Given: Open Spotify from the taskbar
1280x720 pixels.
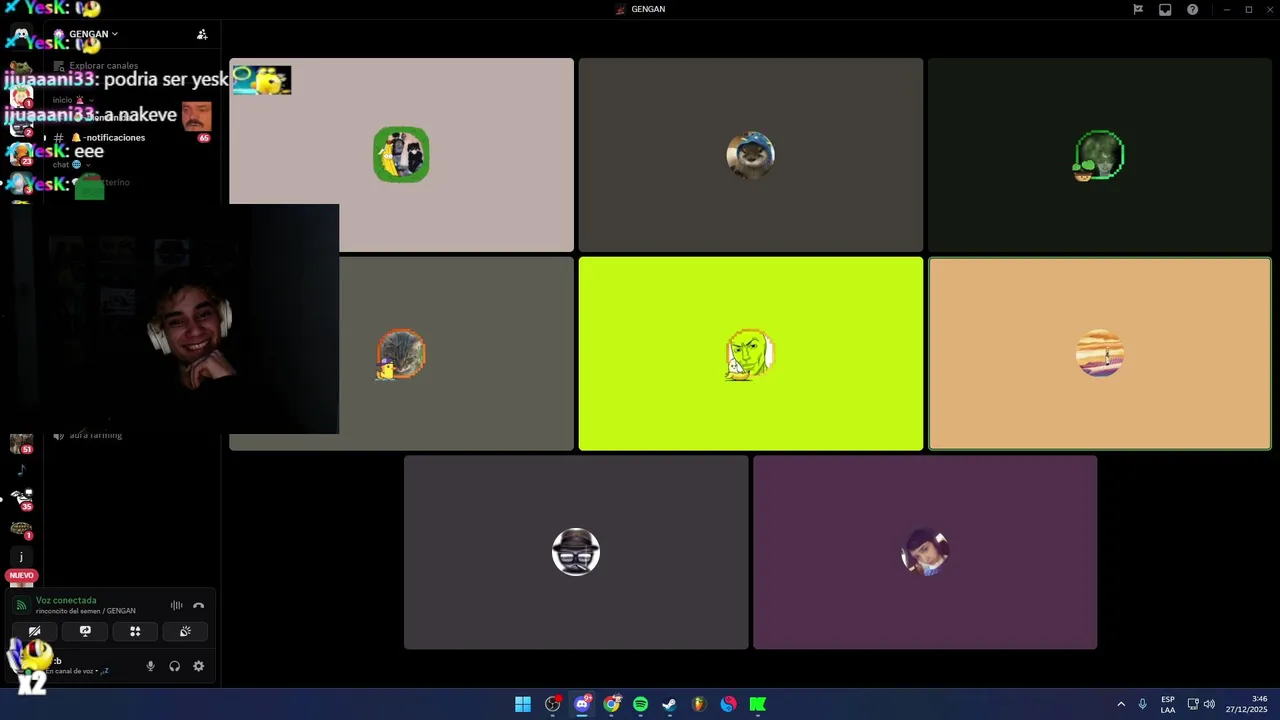Looking at the screenshot, I should tap(641, 704).
